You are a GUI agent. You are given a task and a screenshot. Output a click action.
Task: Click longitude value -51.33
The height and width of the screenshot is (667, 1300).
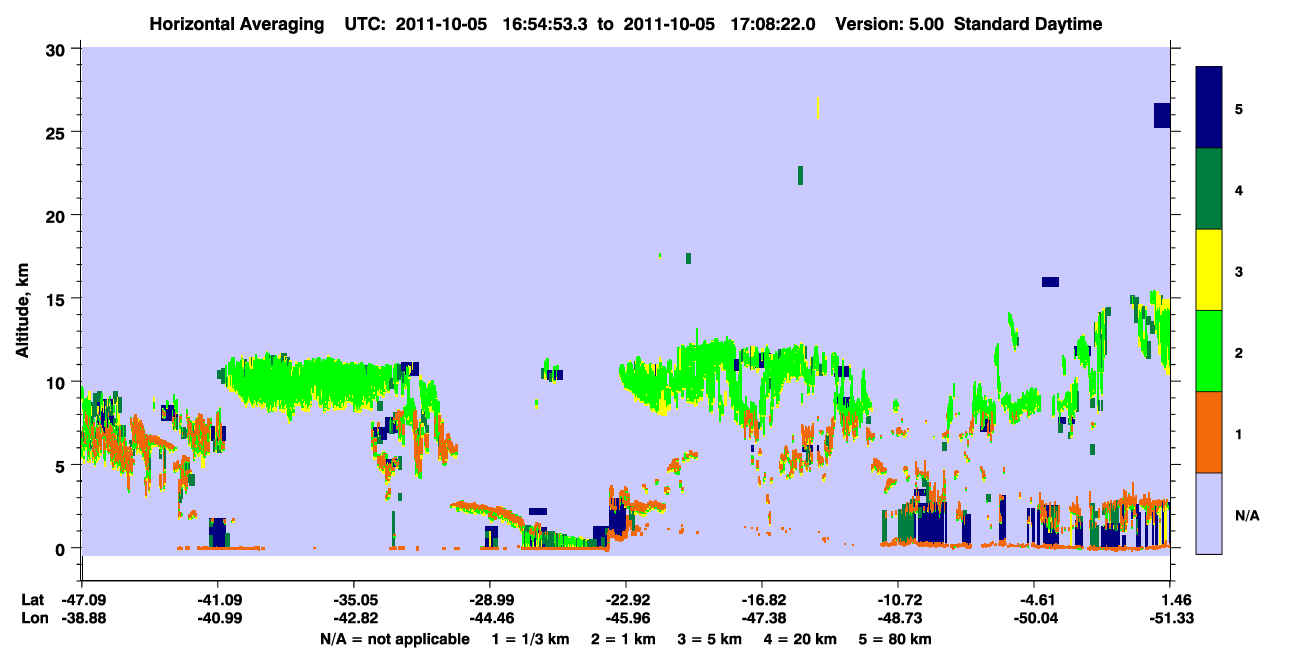[1169, 618]
